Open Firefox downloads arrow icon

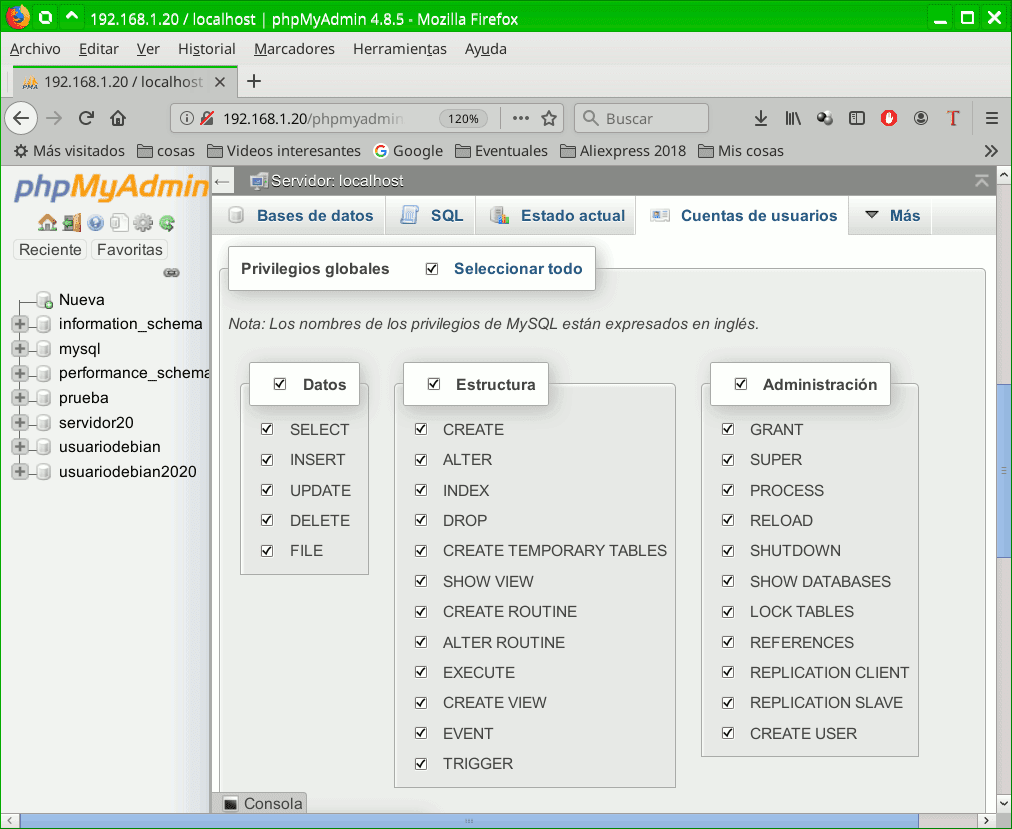(760, 118)
